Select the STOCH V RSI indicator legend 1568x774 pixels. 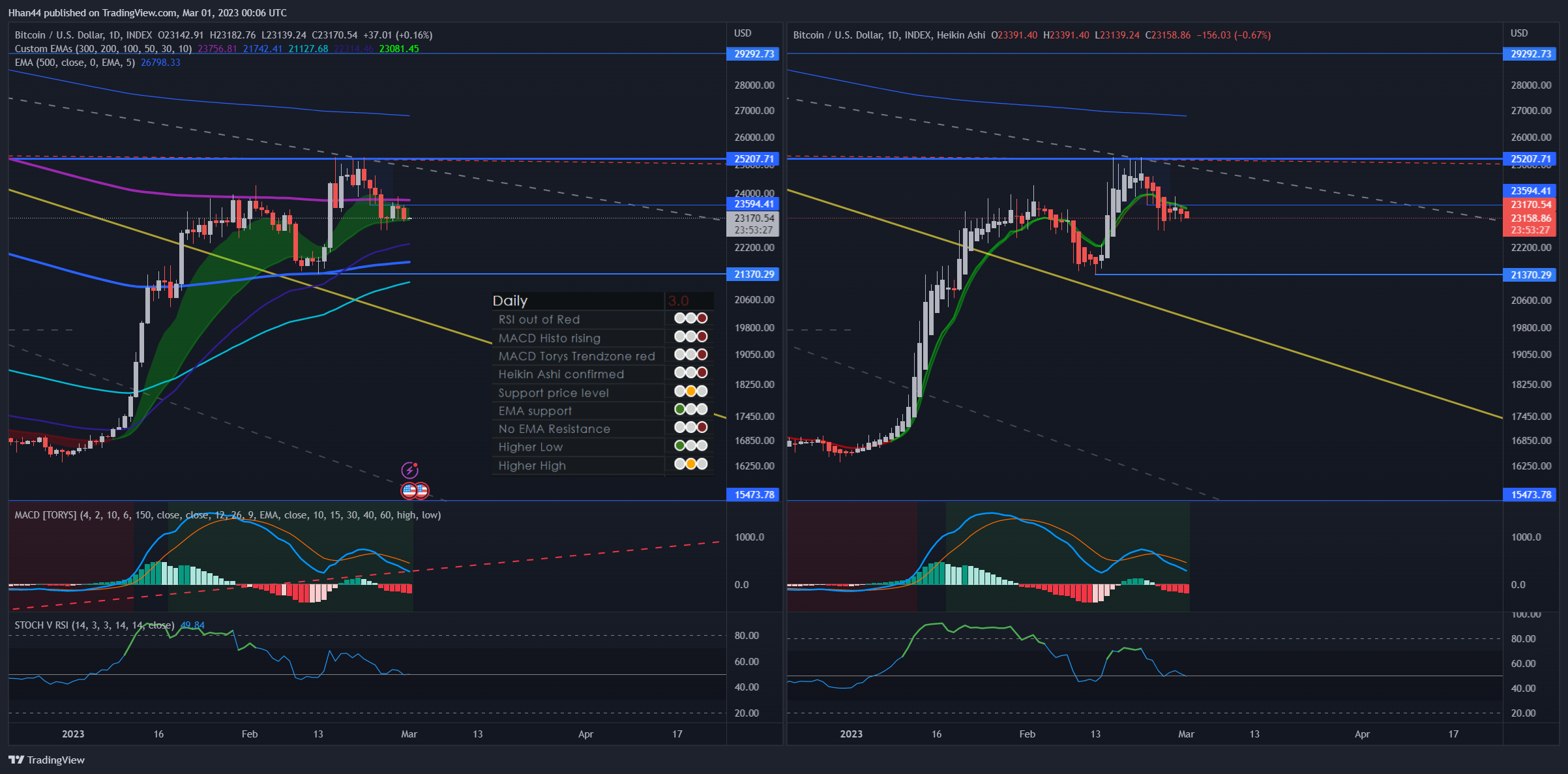95,625
